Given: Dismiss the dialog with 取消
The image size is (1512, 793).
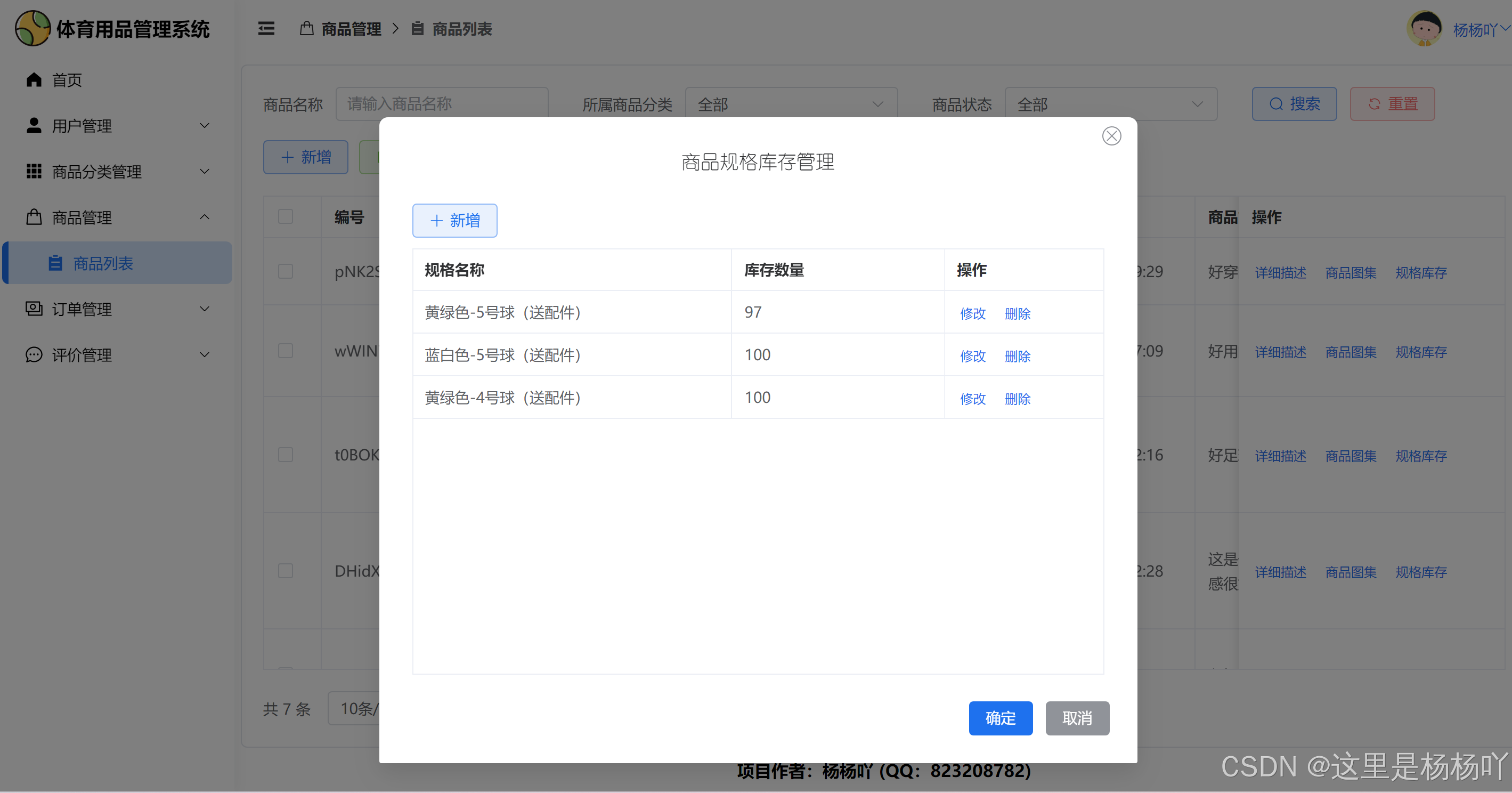Looking at the screenshot, I should pyautogui.click(x=1077, y=718).
